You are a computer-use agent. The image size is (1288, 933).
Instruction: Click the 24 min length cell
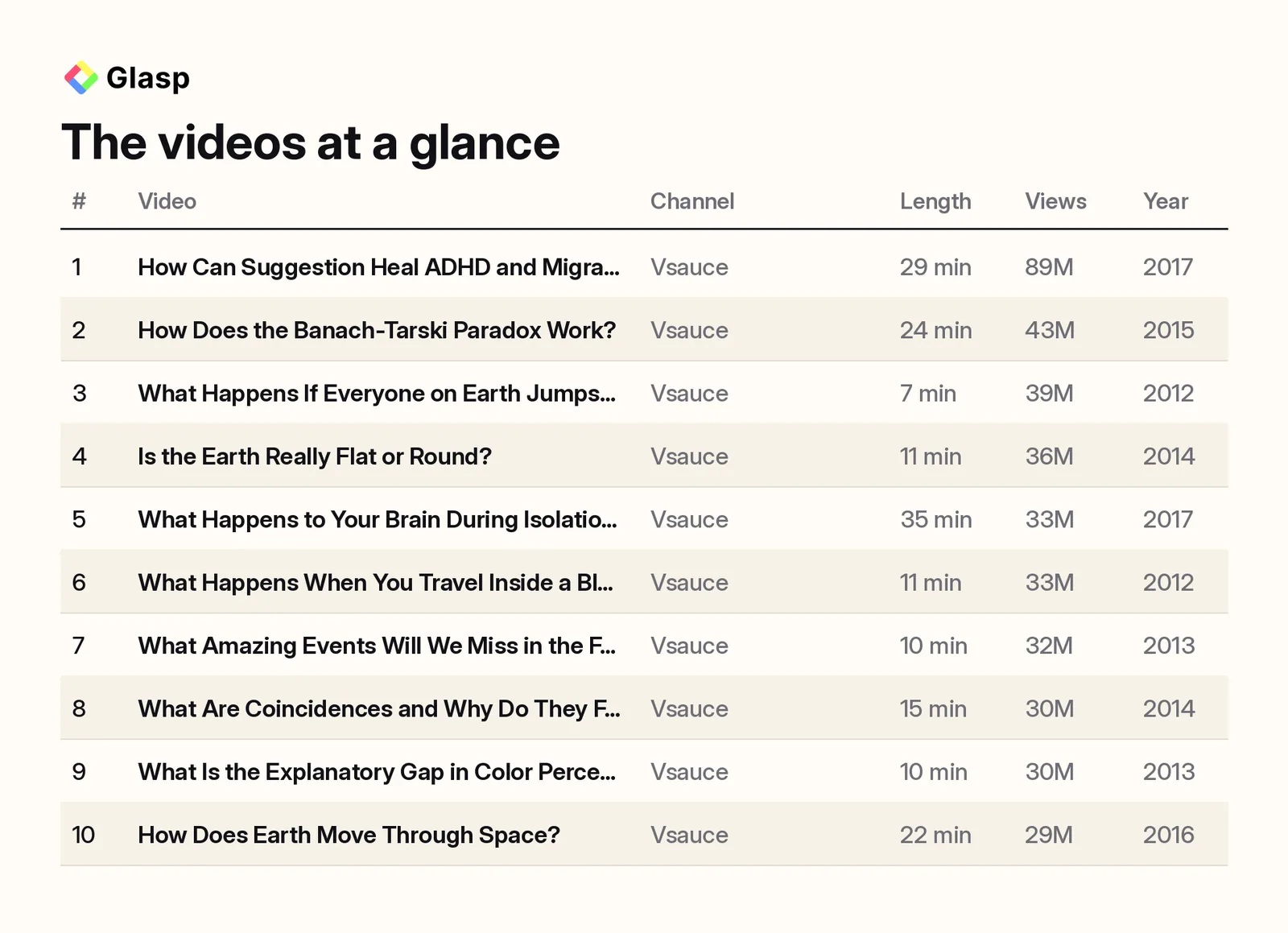click(x=935, y=330)
